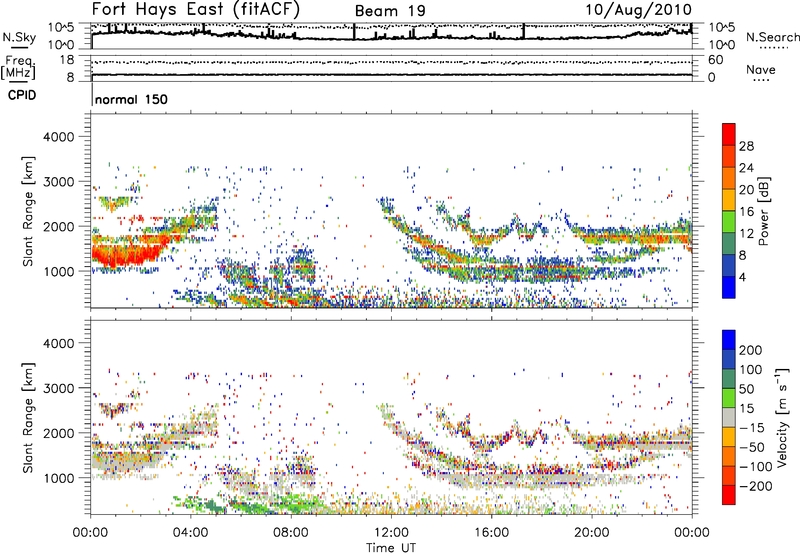This screenshot has width=800, height=554.
Task: Click the '28' tick on the power colorbar
Action: point(746,146)
